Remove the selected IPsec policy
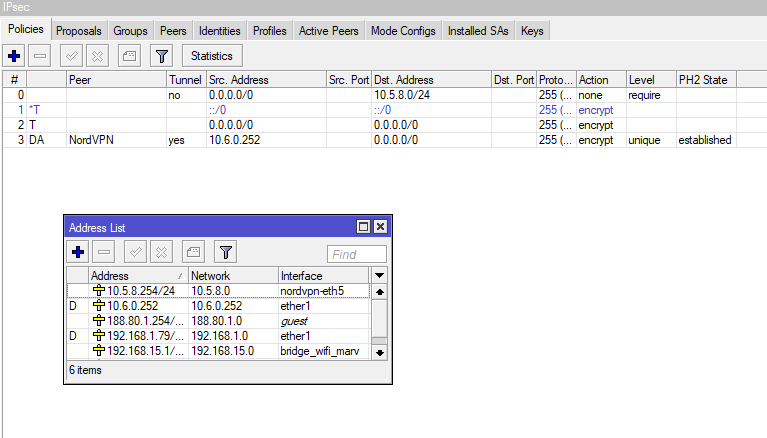 pos(40,56)
